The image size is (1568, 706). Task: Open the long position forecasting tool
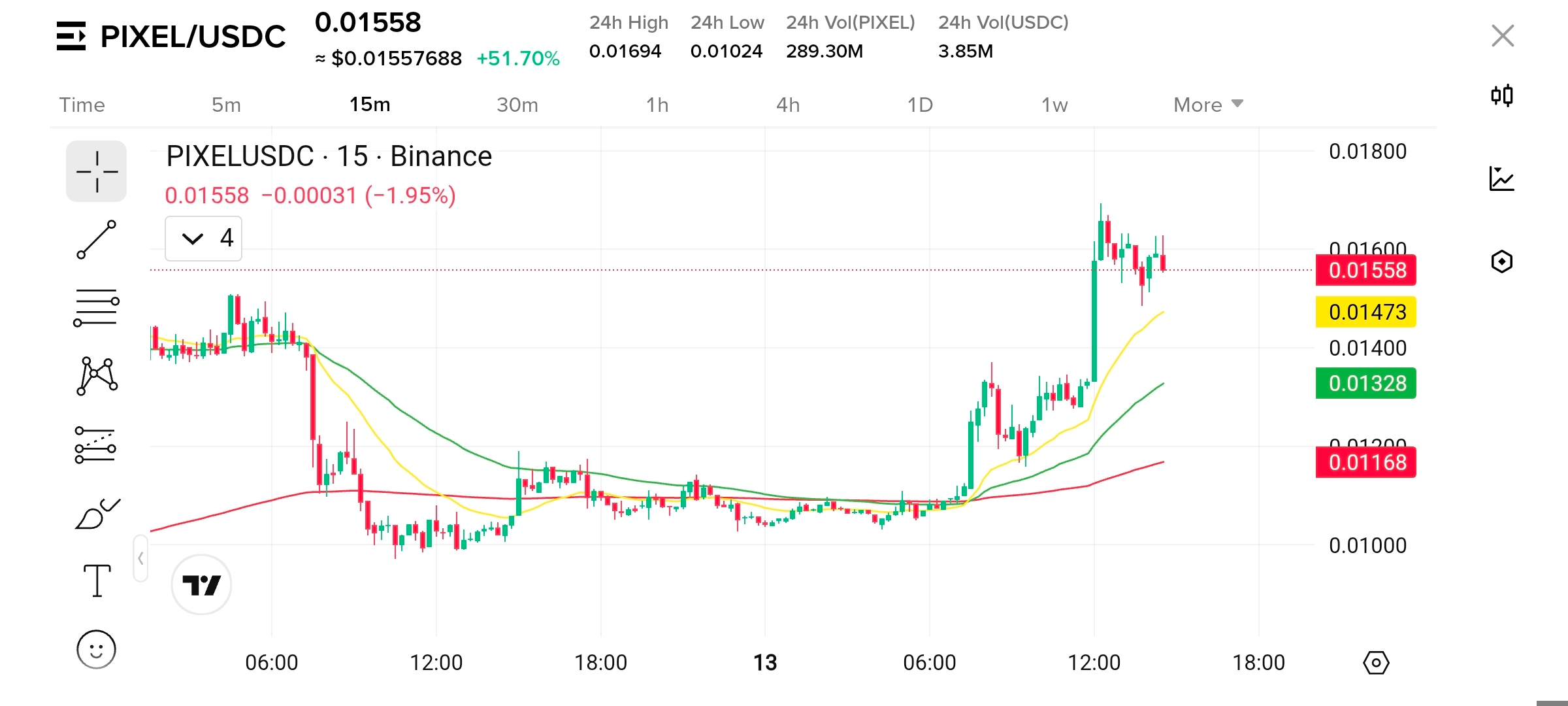click(x=96, y=445)
